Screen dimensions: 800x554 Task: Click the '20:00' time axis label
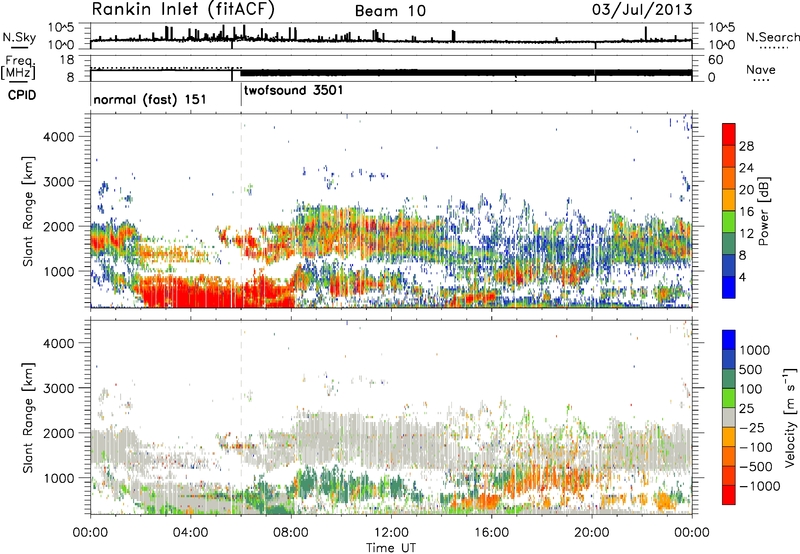tap(591, 533)
